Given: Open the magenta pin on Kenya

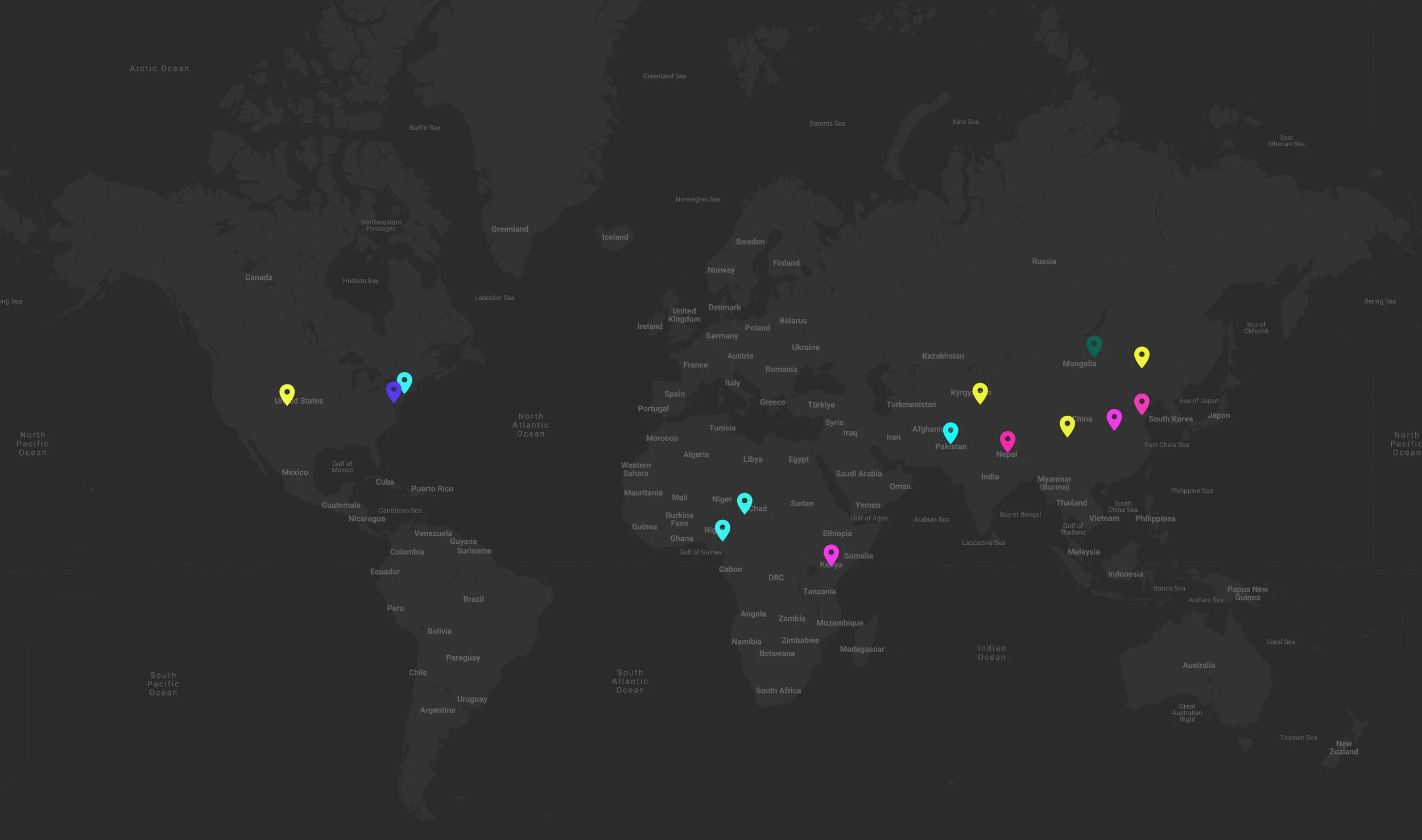Looking at the screenshot, I should [831, 553].
